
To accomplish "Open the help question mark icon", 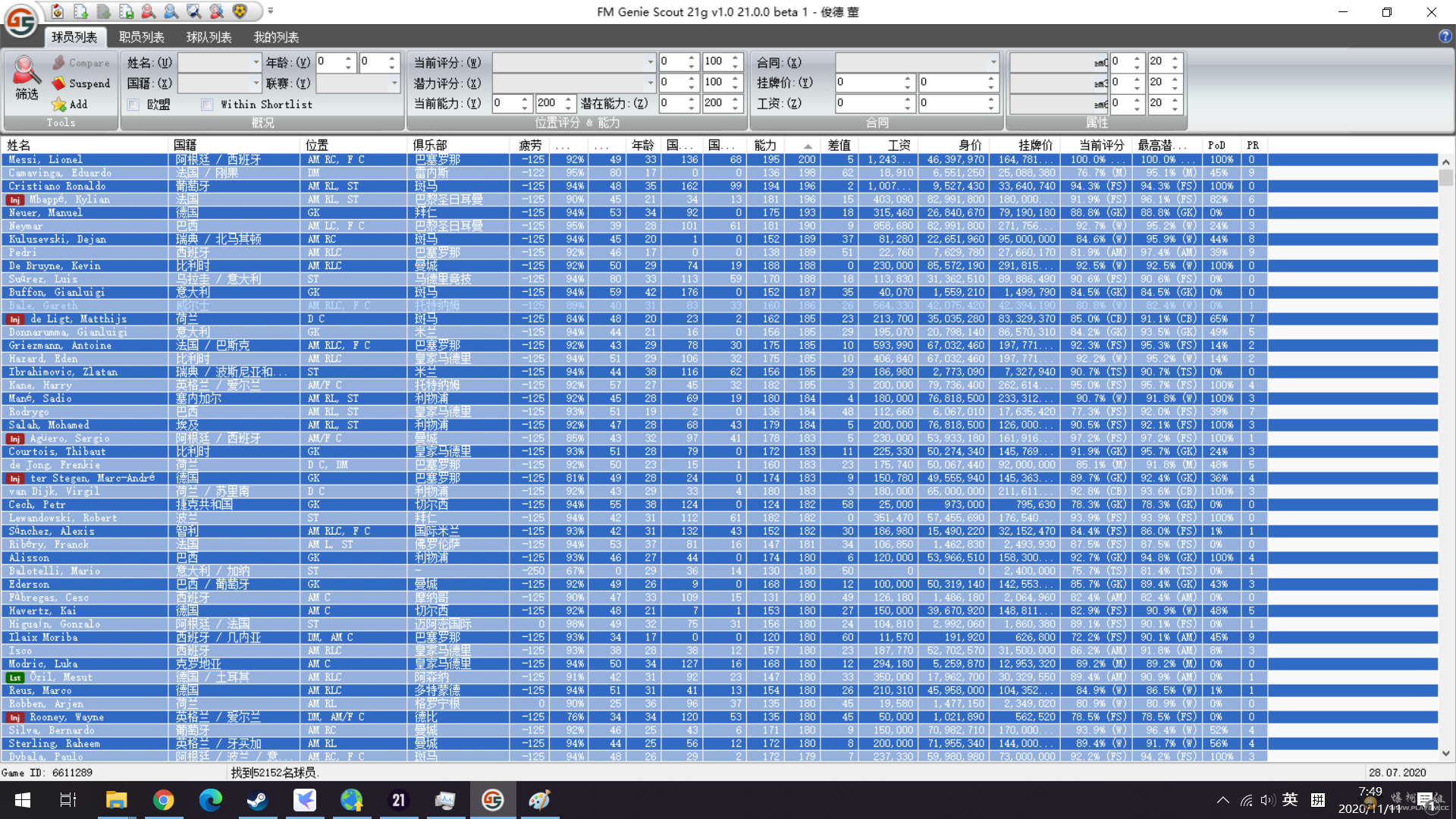I will click(x=1445, y=36).
